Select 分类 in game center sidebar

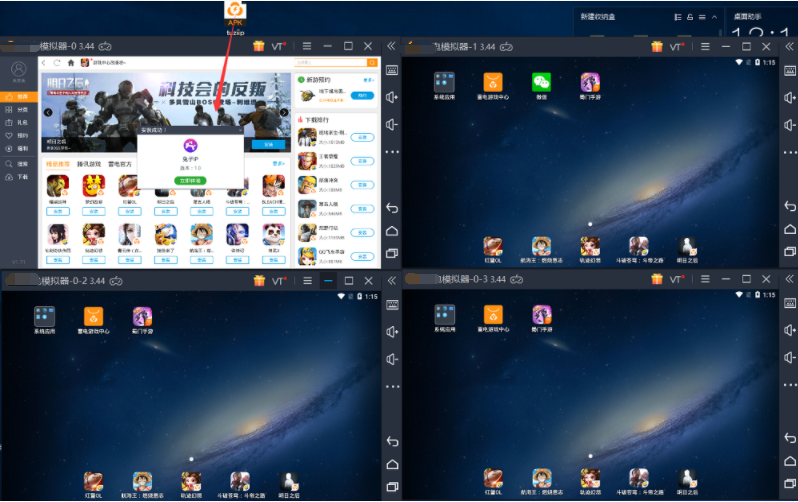18,109
